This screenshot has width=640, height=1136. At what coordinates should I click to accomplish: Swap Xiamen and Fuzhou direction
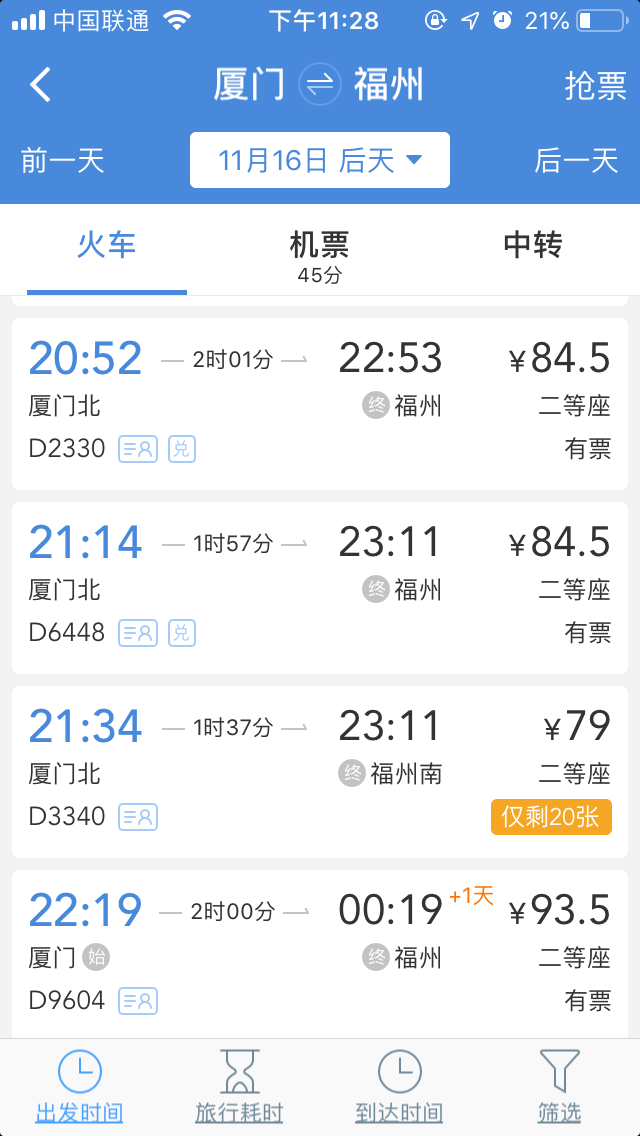(x=320, y=85)
